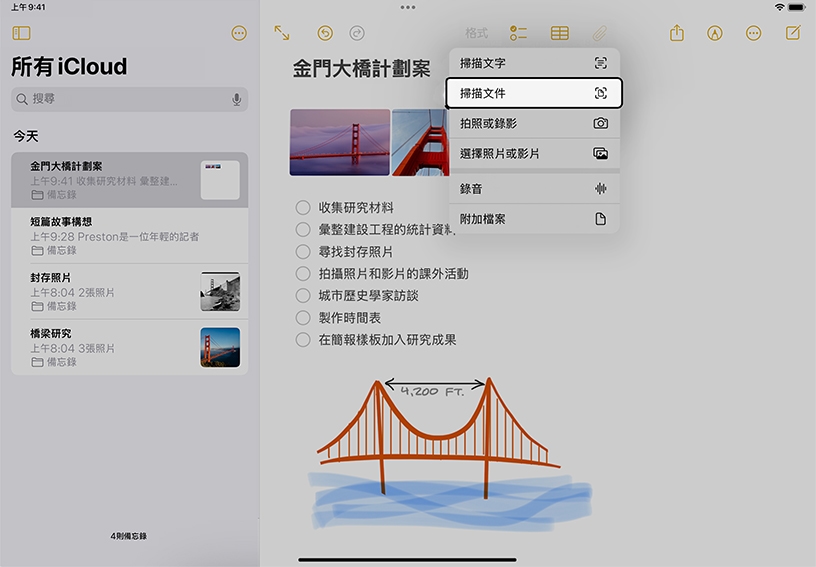The image size is (816, 567).
Task: Open sidebar more options ellipsis
Action: [238, 33]
